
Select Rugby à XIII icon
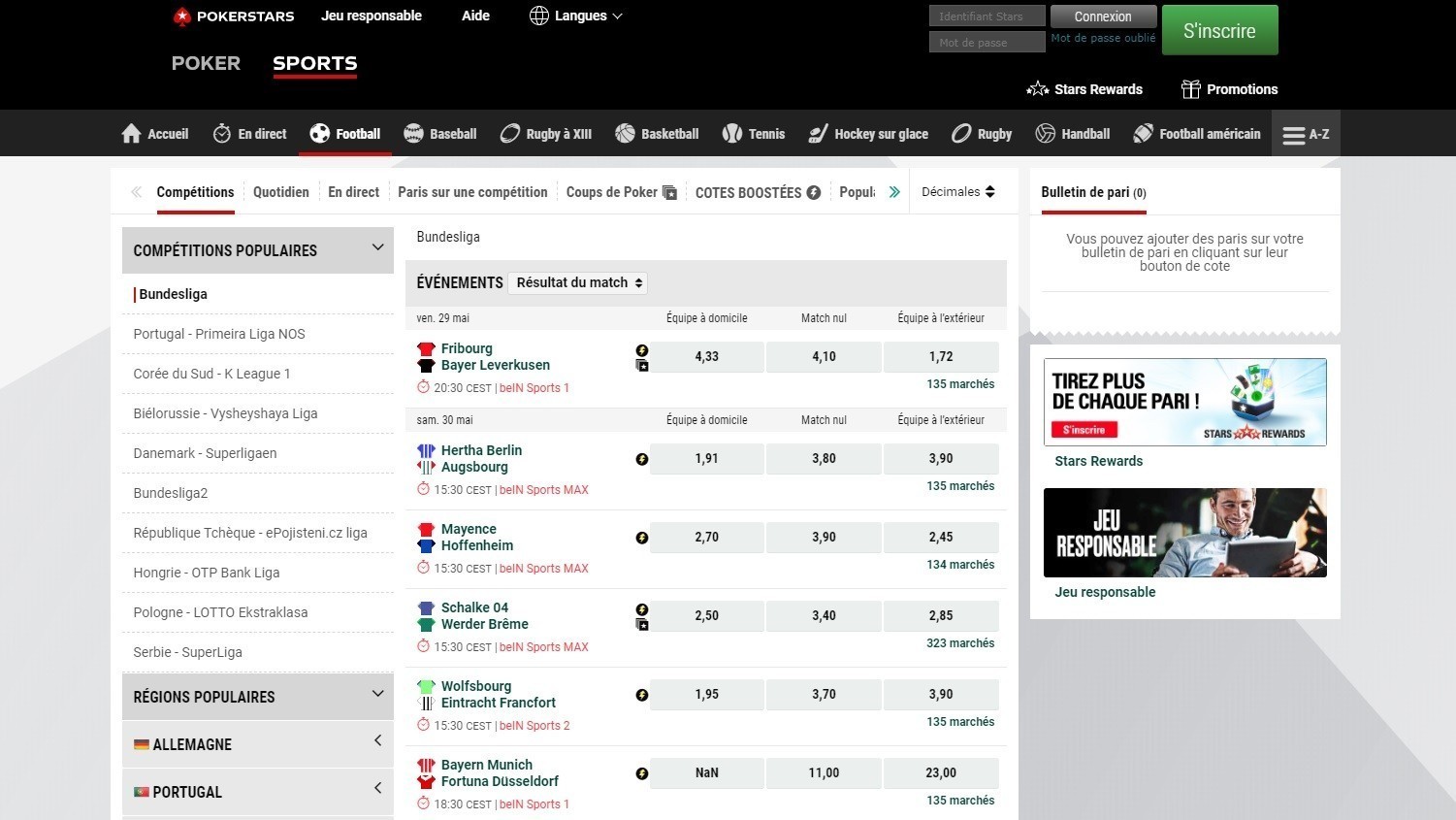click(x=510, y=134)
